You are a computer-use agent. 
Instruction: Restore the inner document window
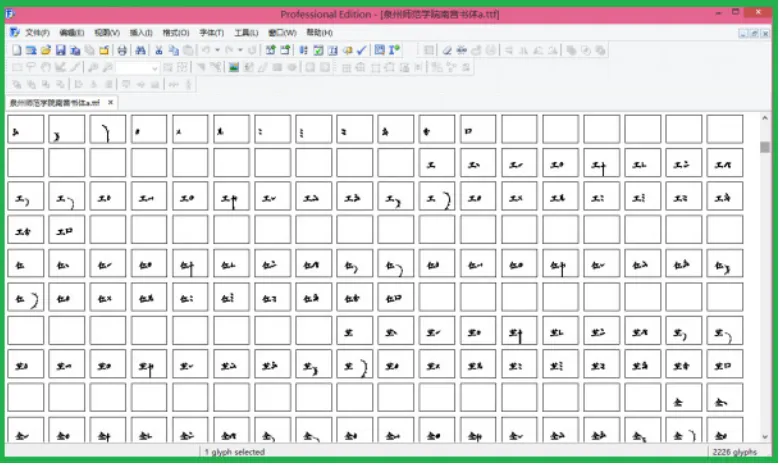[x=754, y=33]
